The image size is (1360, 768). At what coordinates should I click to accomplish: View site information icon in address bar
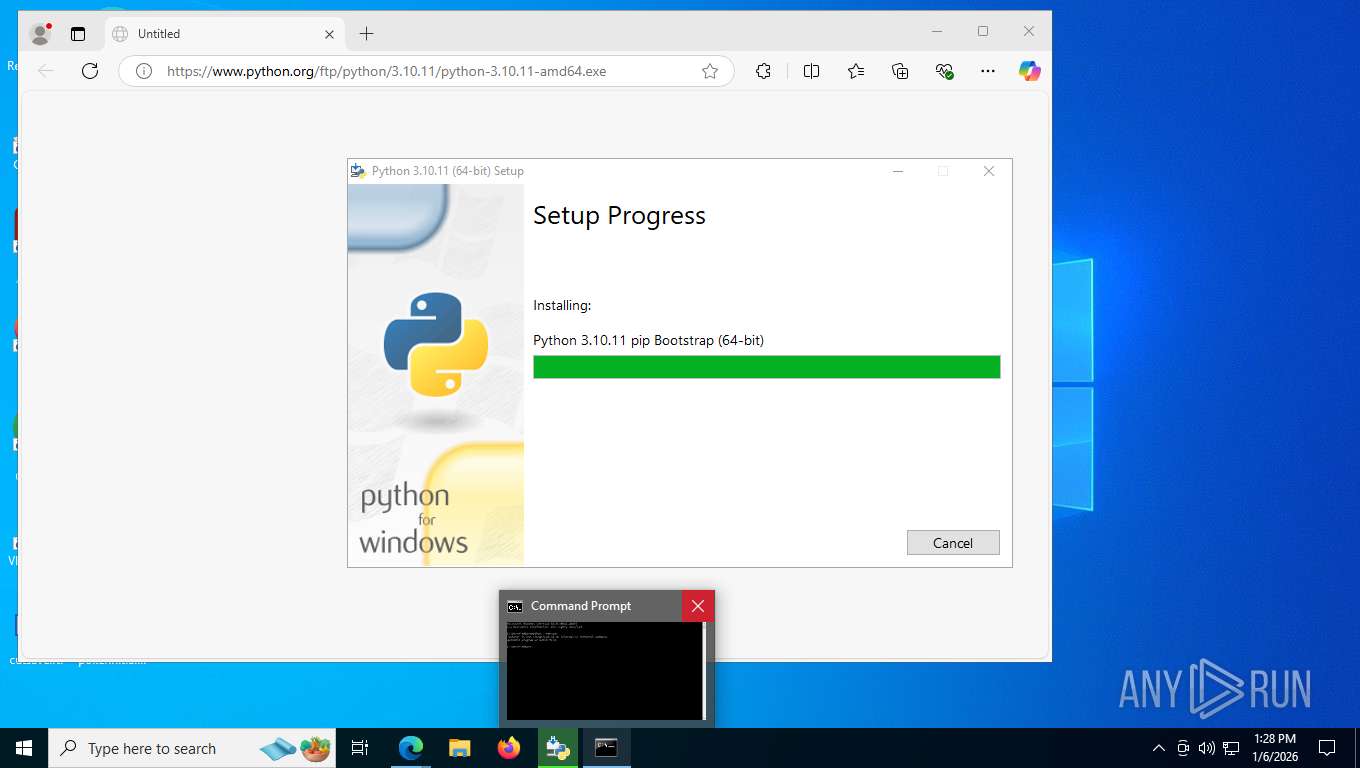[144, 71]
